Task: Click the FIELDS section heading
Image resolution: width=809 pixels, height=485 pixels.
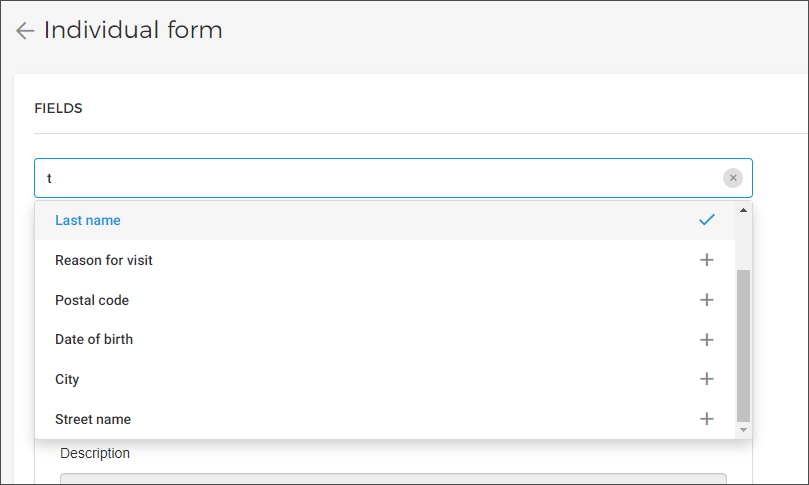Action: coord(58,108)
